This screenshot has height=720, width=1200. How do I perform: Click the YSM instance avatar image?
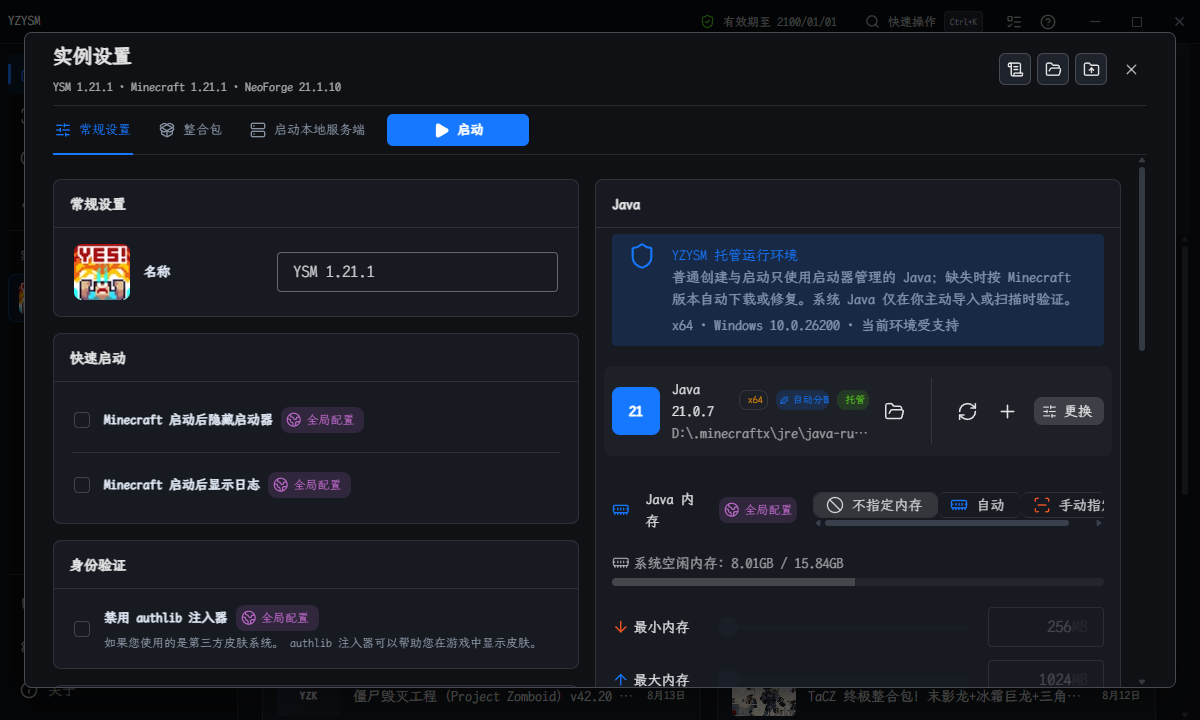click(x=102, y=272)
